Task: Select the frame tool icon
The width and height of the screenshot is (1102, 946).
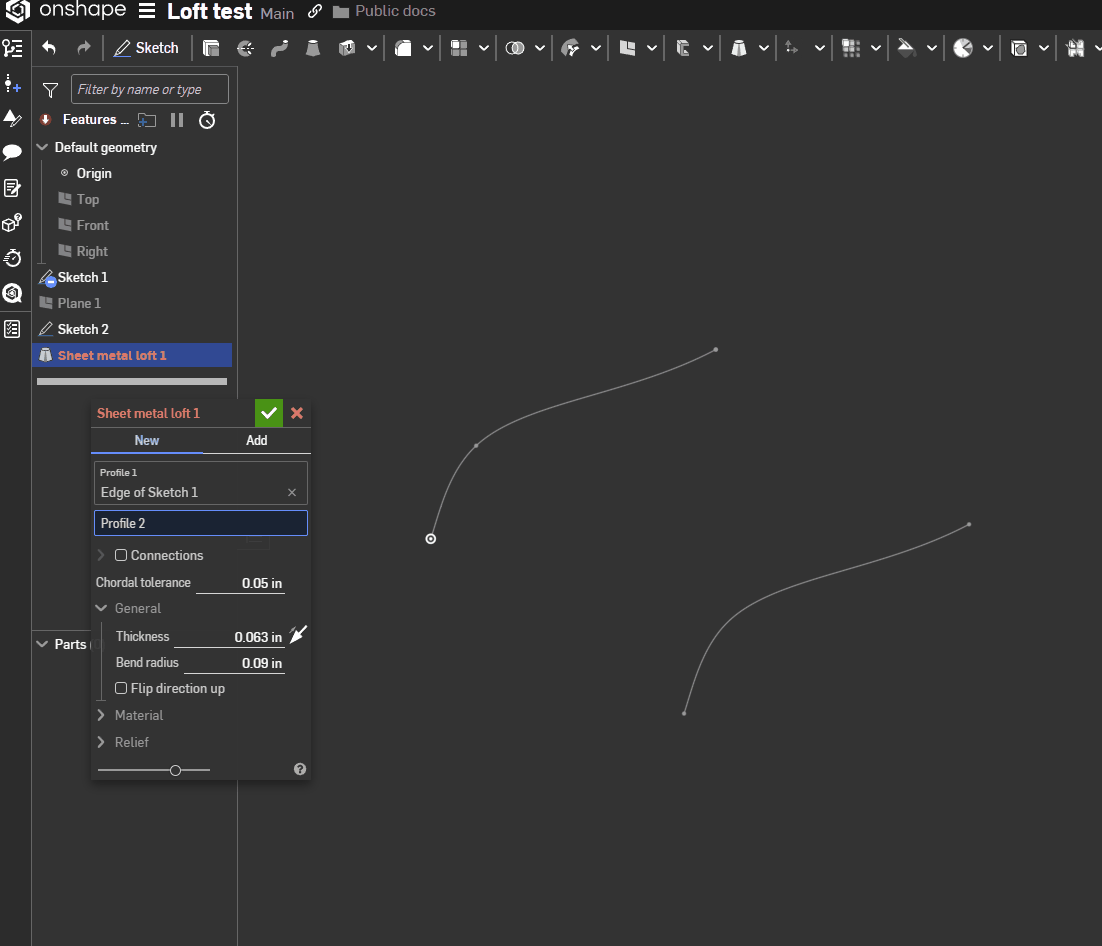Action: pyautogui.click(x=1019, y=48)
